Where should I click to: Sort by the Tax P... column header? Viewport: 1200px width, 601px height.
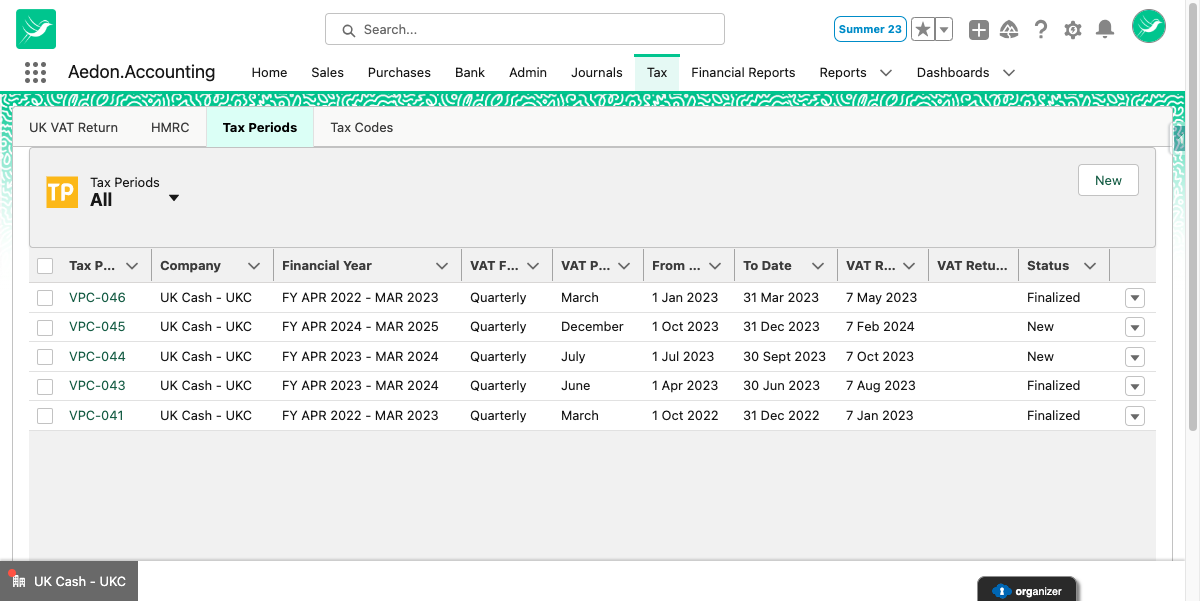point(92,266)
